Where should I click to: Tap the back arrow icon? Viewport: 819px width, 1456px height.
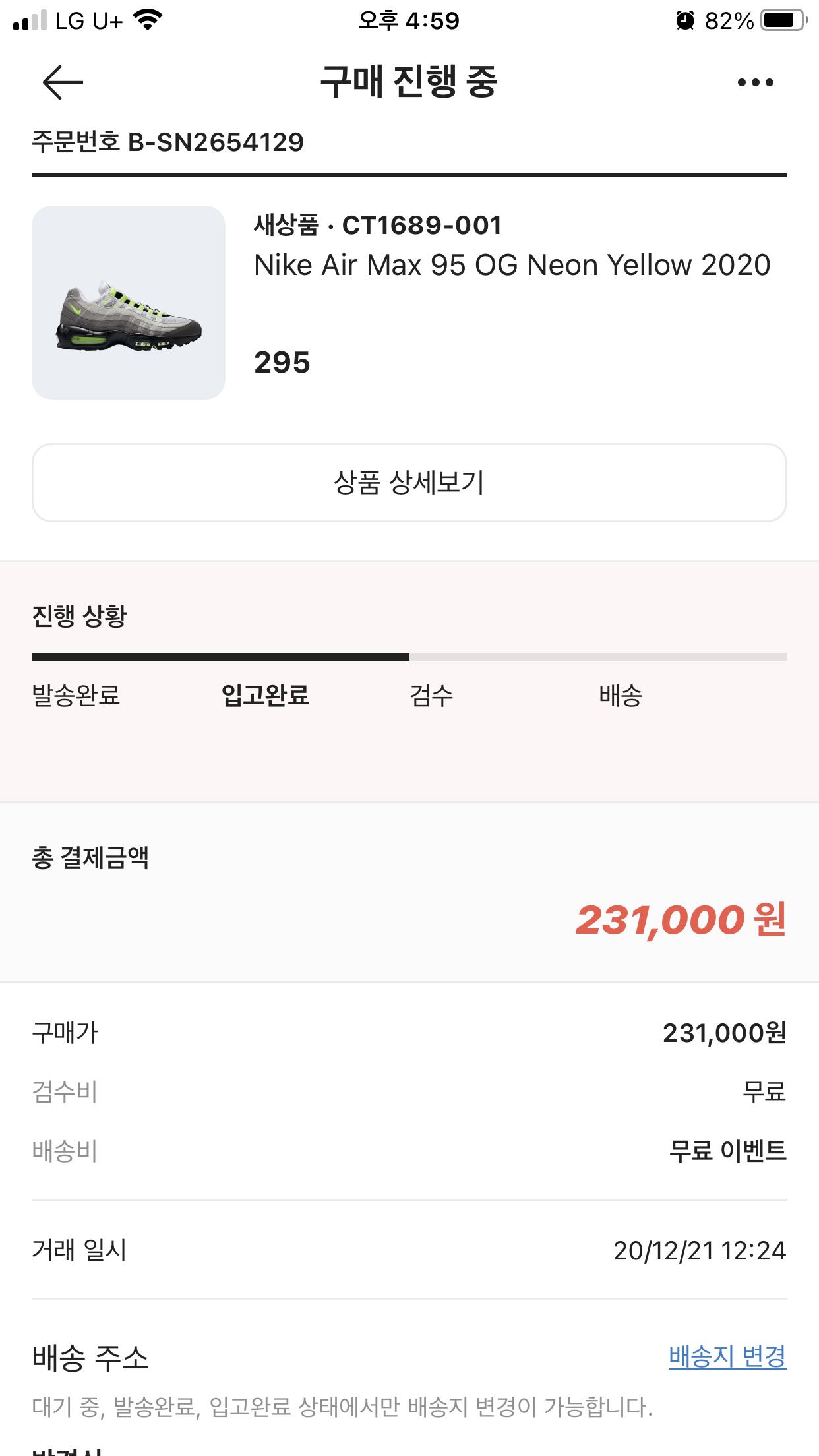click(63, 82)
